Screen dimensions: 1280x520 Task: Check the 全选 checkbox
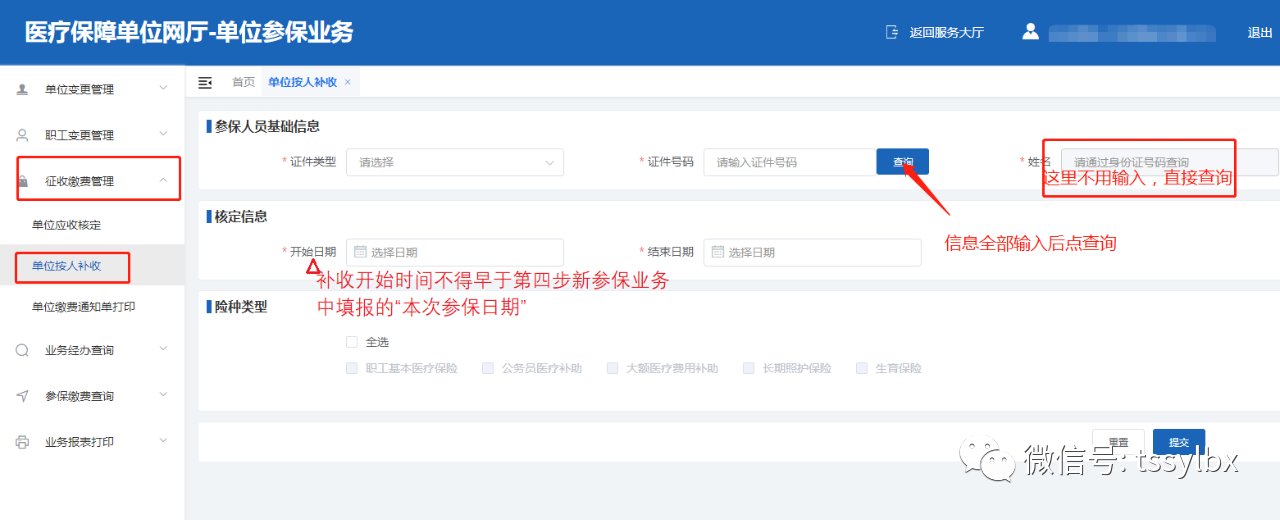351,342
